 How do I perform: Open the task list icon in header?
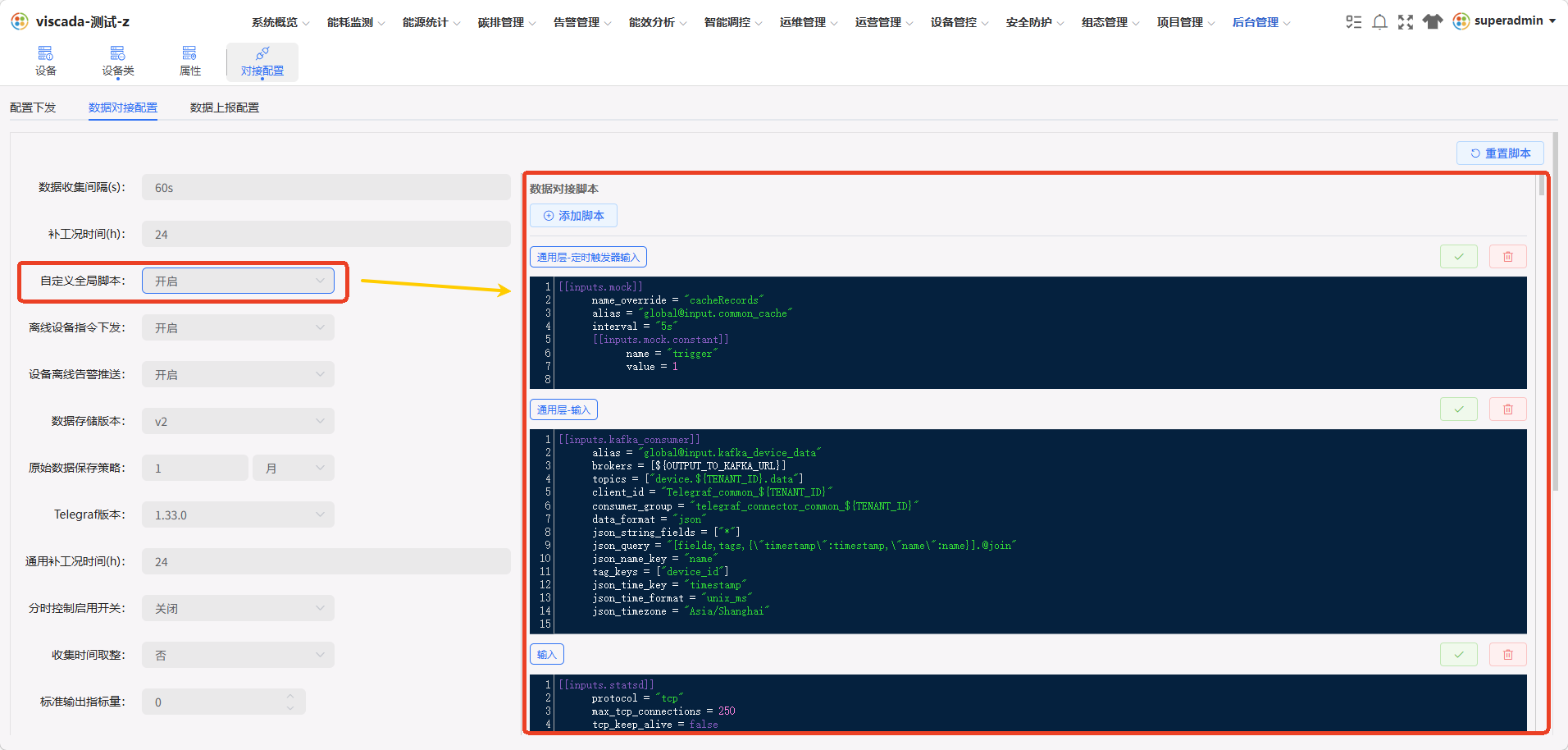[1353, 21]
